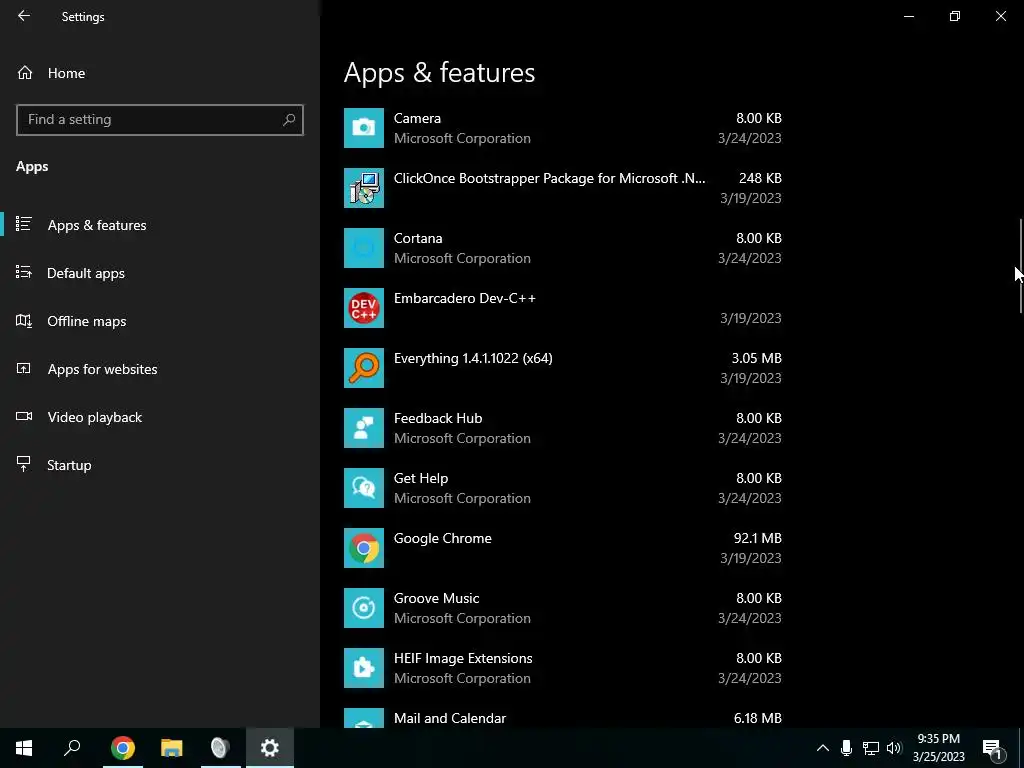
Task: Click the Get Help app icon
Action: (364, 488)
